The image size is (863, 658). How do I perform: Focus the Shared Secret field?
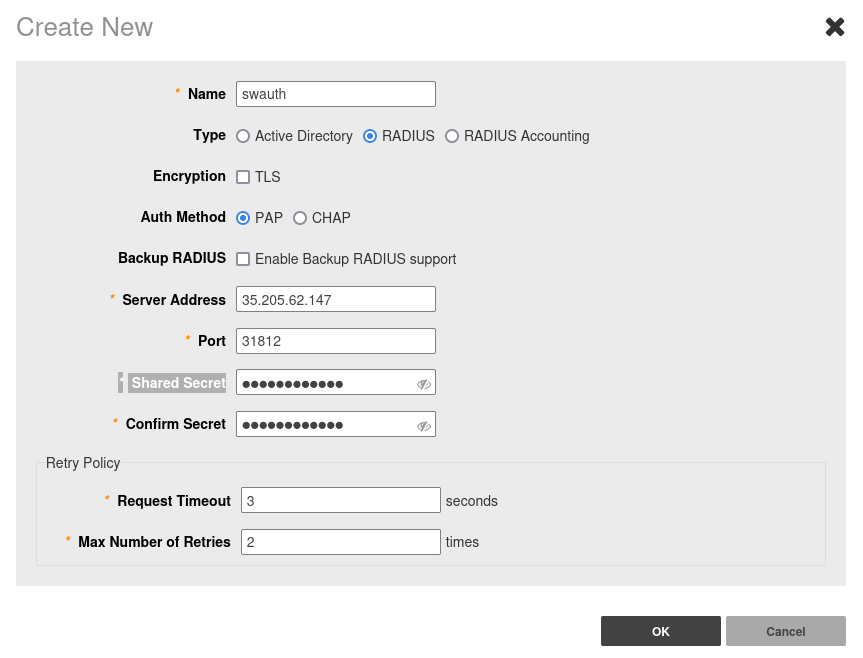click(x=325, y=383)
